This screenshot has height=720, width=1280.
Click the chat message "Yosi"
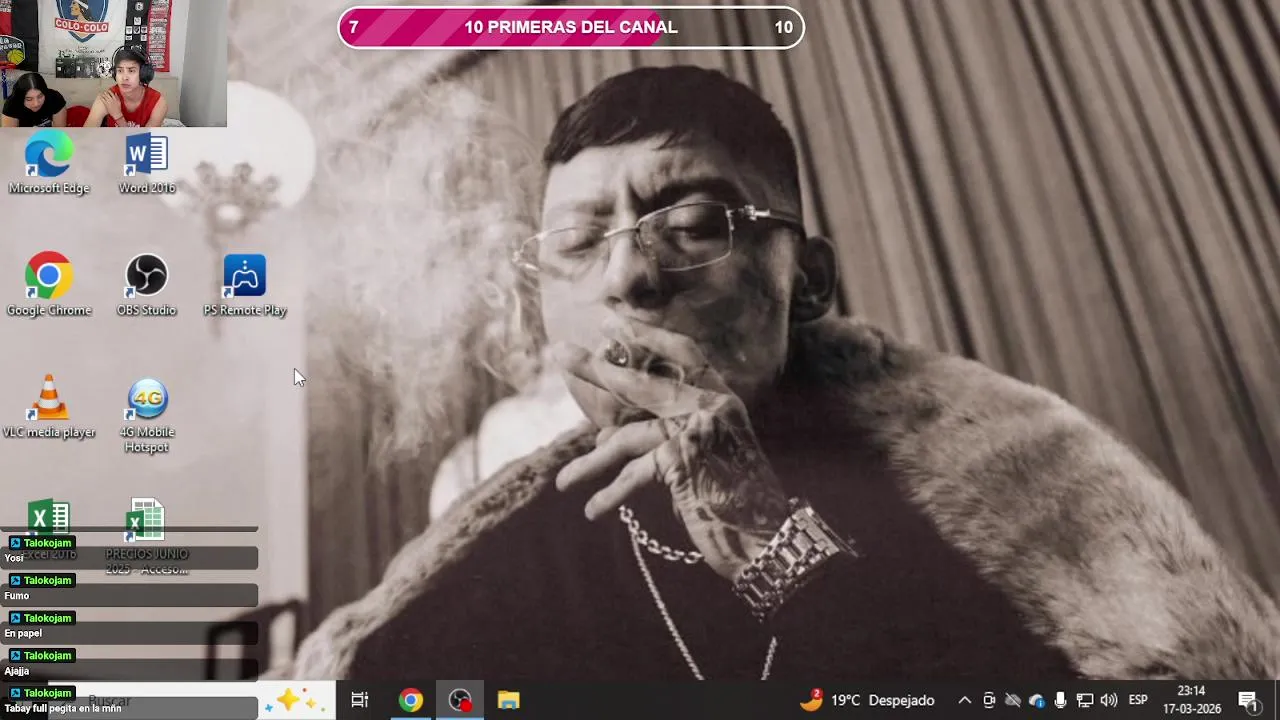[x=14, y=558]
